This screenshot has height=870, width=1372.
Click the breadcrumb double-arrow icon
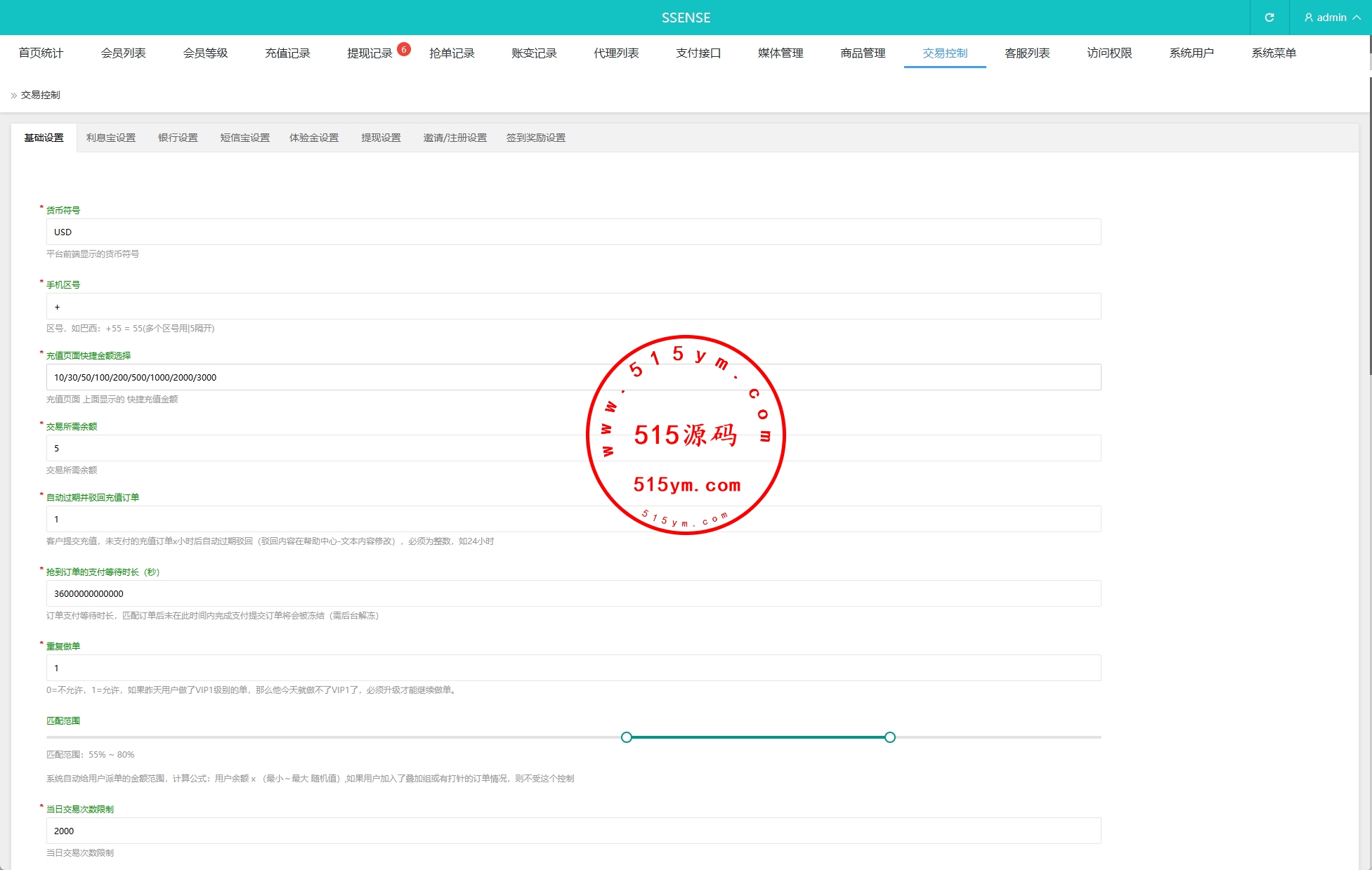(x=13, y=95)
